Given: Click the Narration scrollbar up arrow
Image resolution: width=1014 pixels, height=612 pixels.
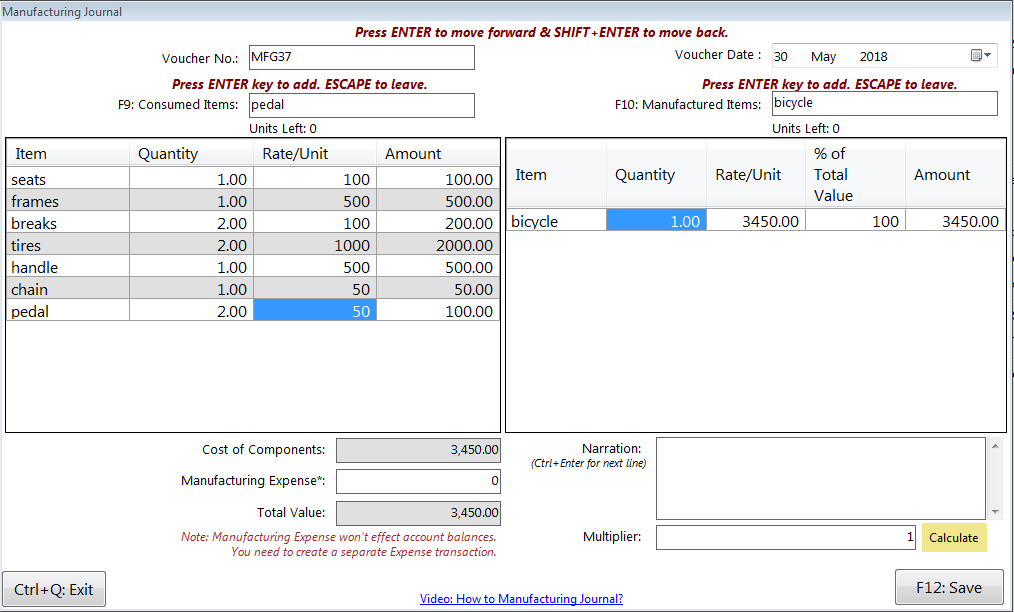Looking at the screenshot, I should pos(995,446).
